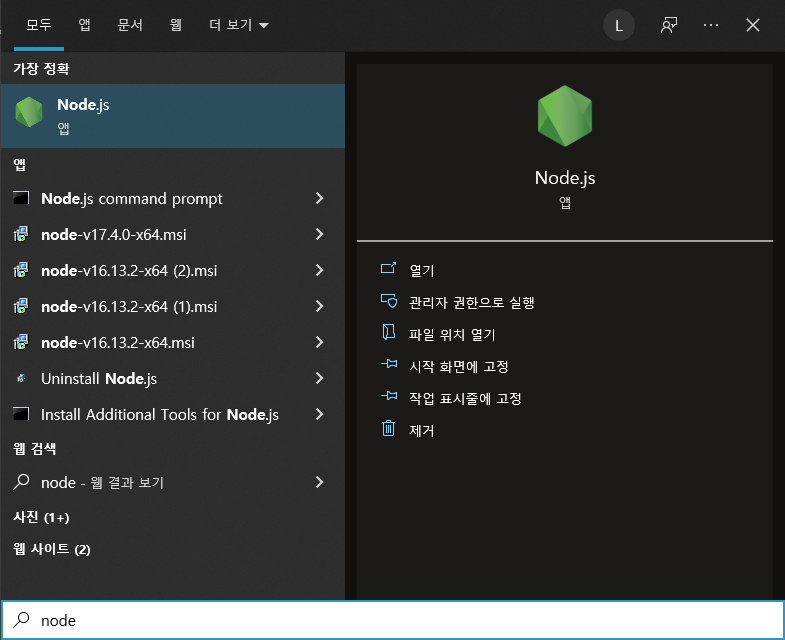Open the feedback person icon at top

point(669,25)
